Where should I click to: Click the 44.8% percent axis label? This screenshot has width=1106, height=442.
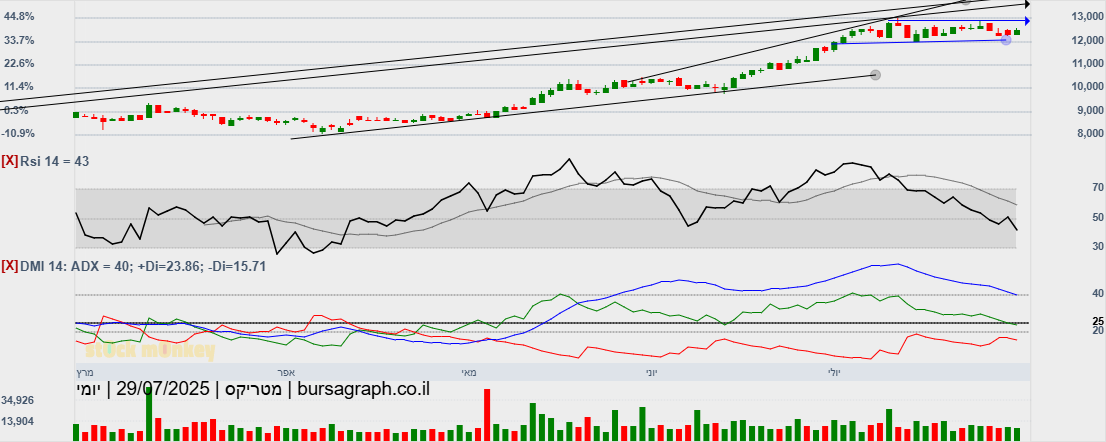pos(18,16)
